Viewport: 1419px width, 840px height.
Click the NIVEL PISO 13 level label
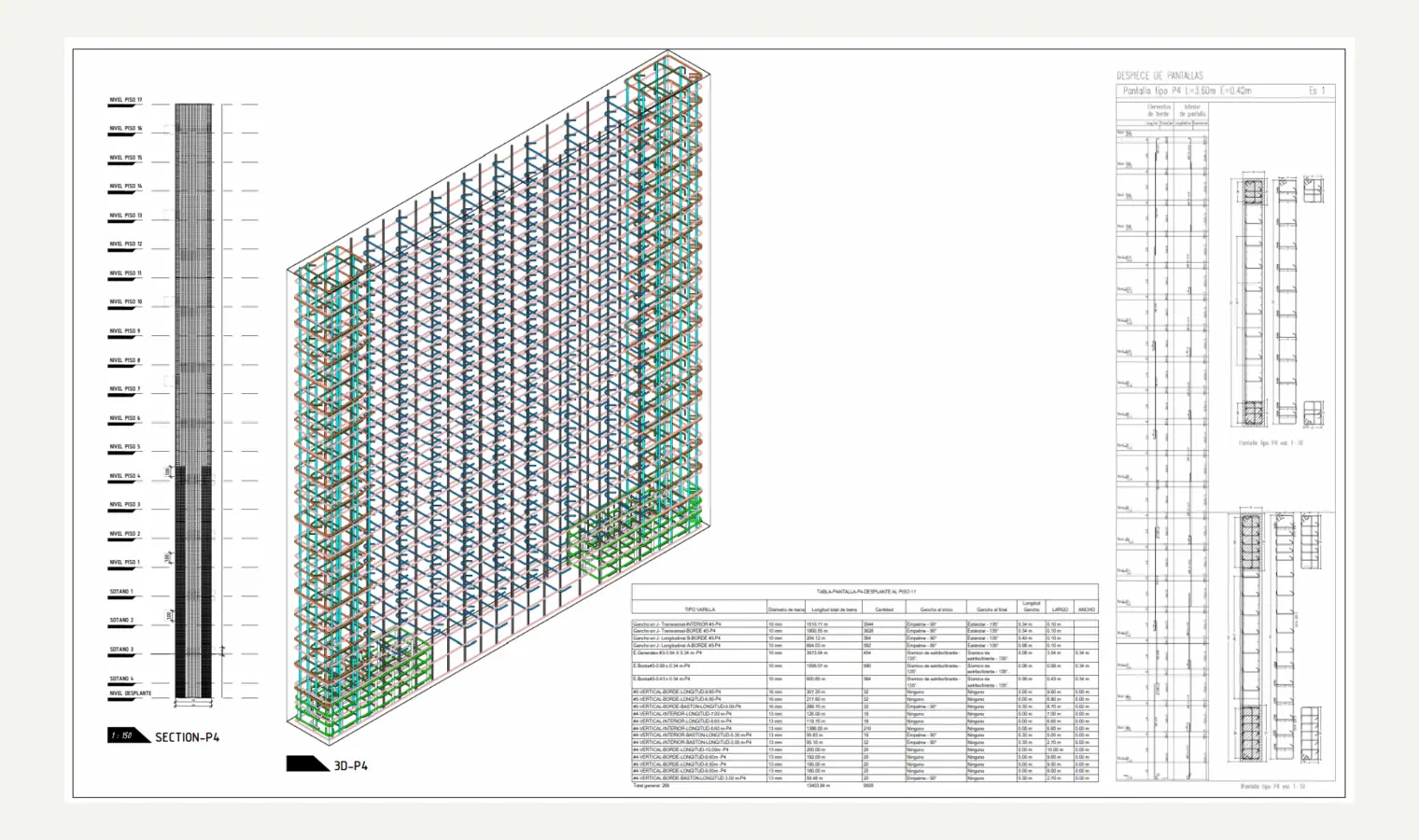click(126, 216)
